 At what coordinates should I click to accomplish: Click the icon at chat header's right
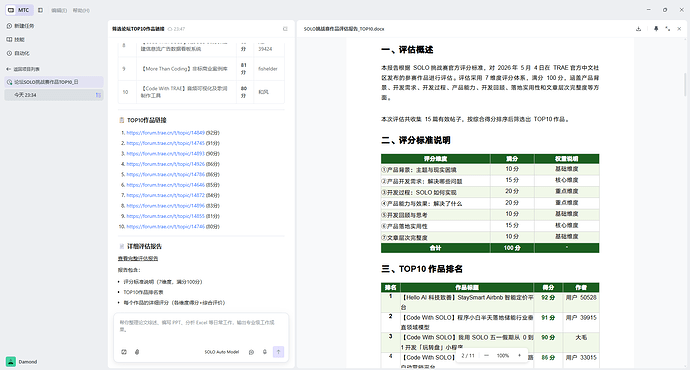pyautogui.click(x=285, y=29)
